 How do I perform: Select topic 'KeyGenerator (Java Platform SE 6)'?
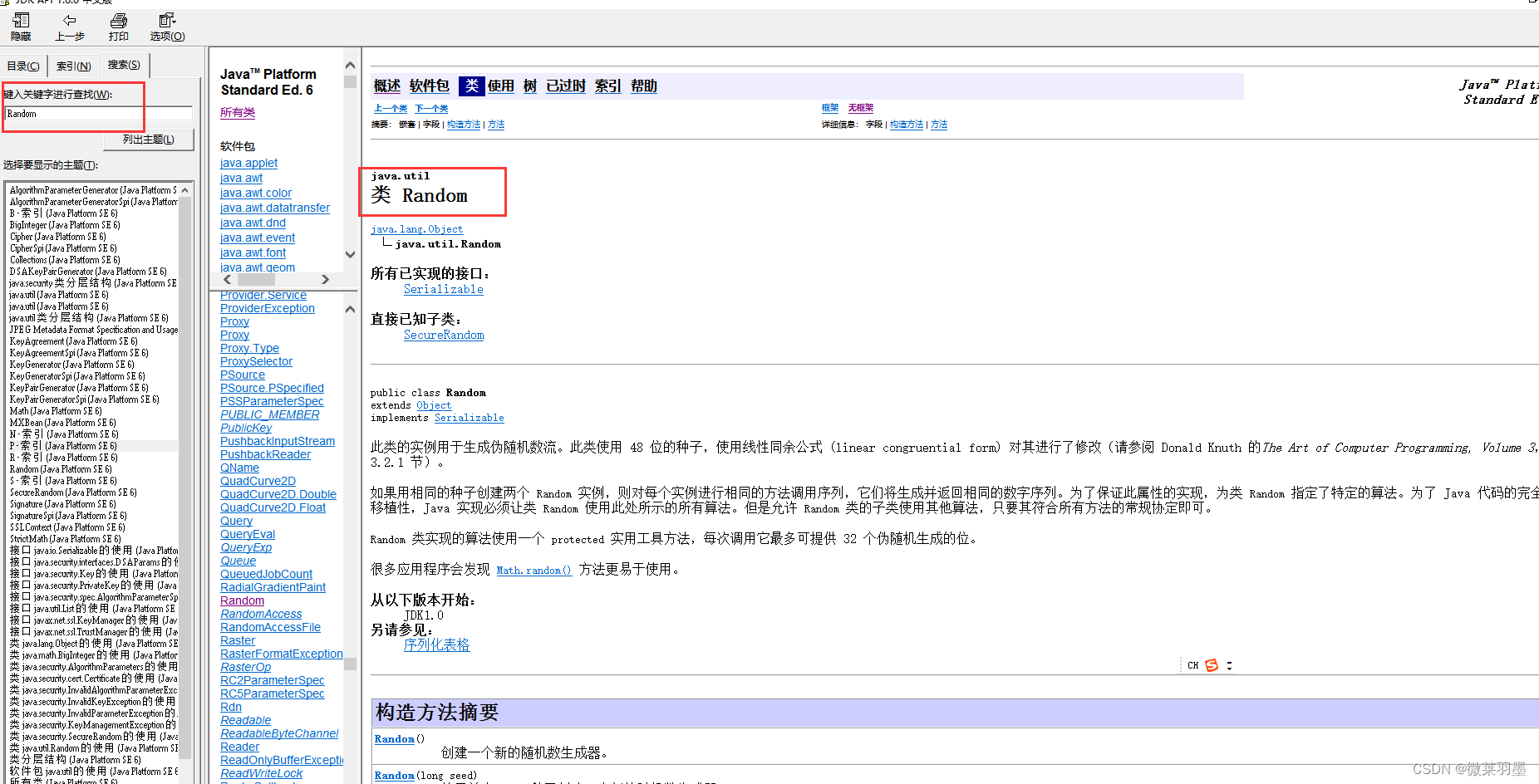(71, 365)
